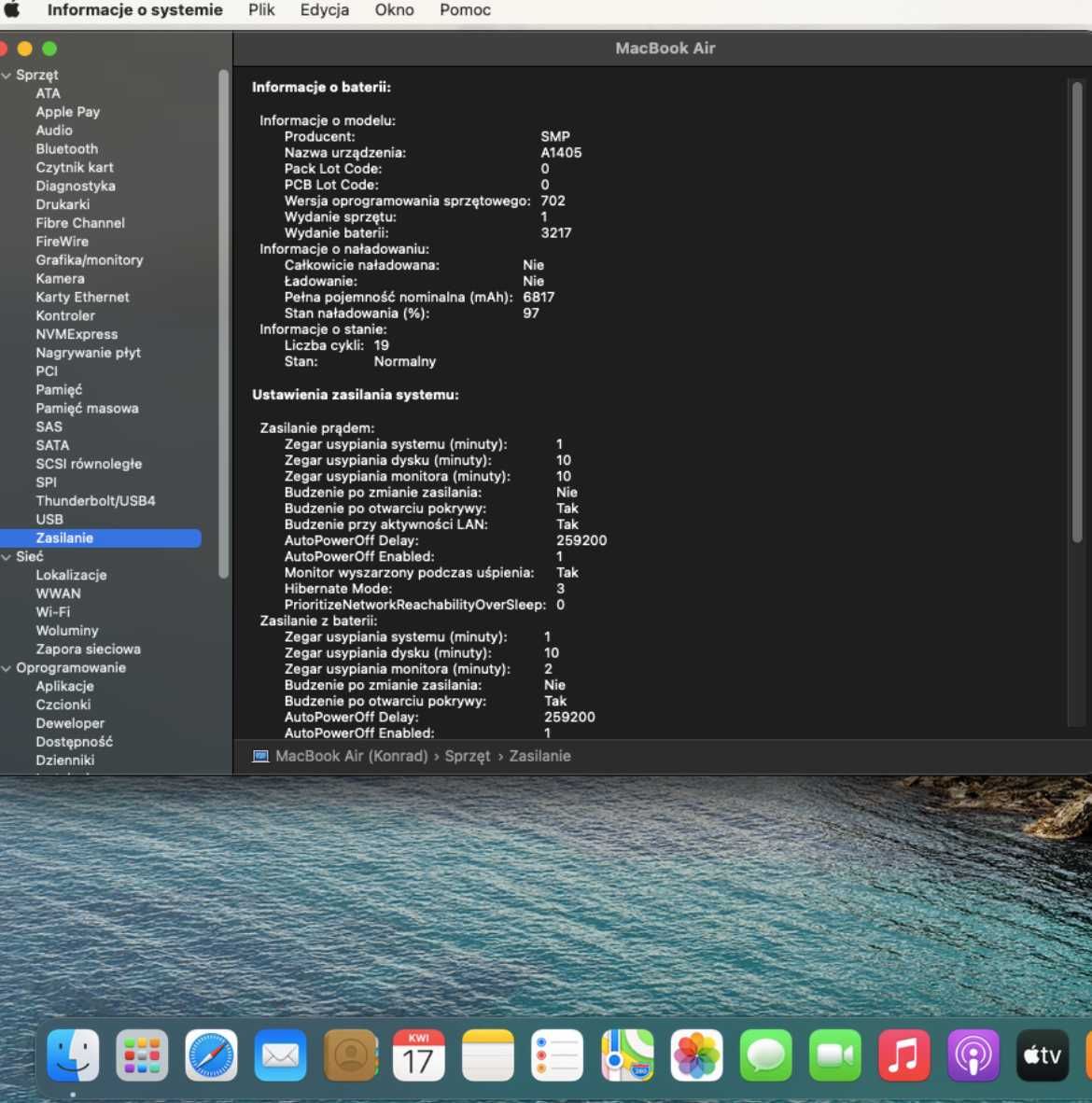1092x1103 pixels.
Task: Select Czcionki under Oprogramowanie
Action: (63, 705)
